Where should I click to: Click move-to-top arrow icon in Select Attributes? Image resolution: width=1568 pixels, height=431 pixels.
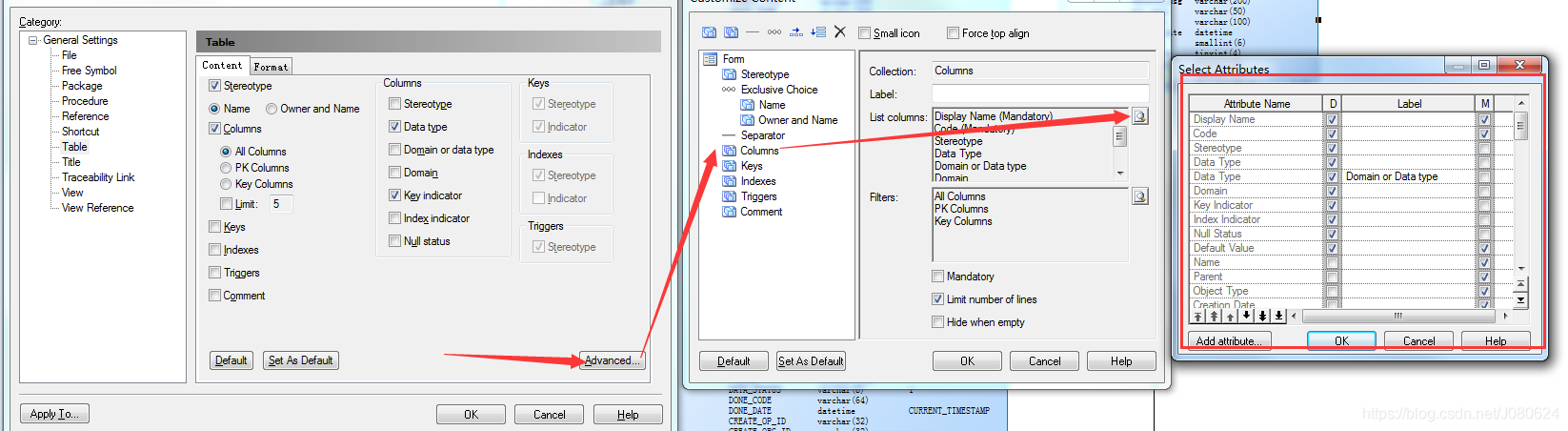point(1198,316)
